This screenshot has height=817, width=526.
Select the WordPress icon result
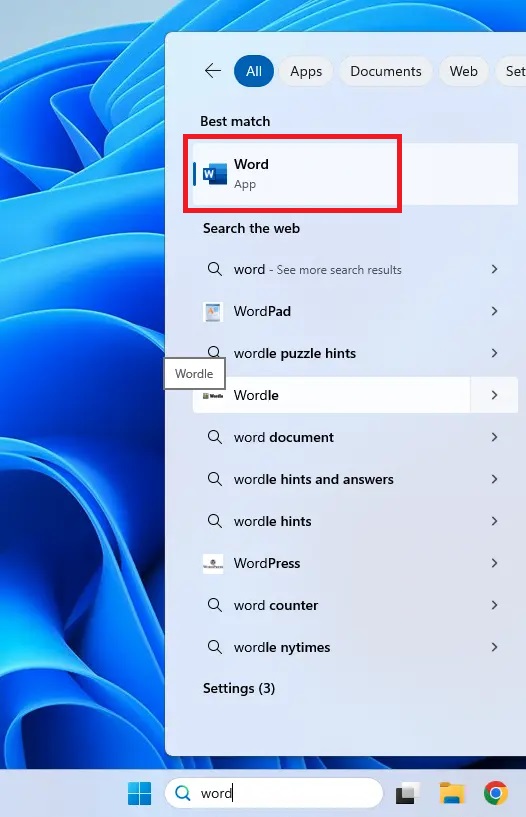point(213,563)
